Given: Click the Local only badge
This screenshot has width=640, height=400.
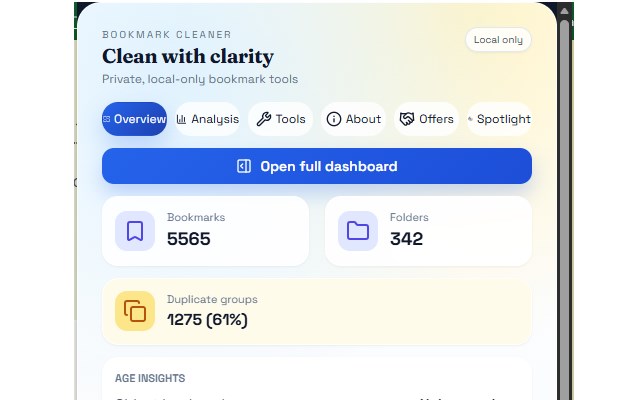Looking at the screenshot, I should click(x=498, y=40).
